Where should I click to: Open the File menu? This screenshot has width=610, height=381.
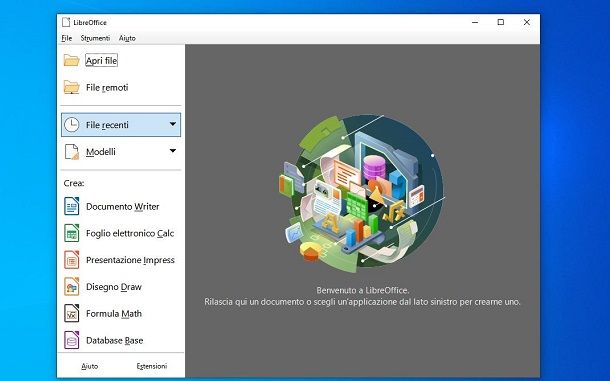click(67, 38)
